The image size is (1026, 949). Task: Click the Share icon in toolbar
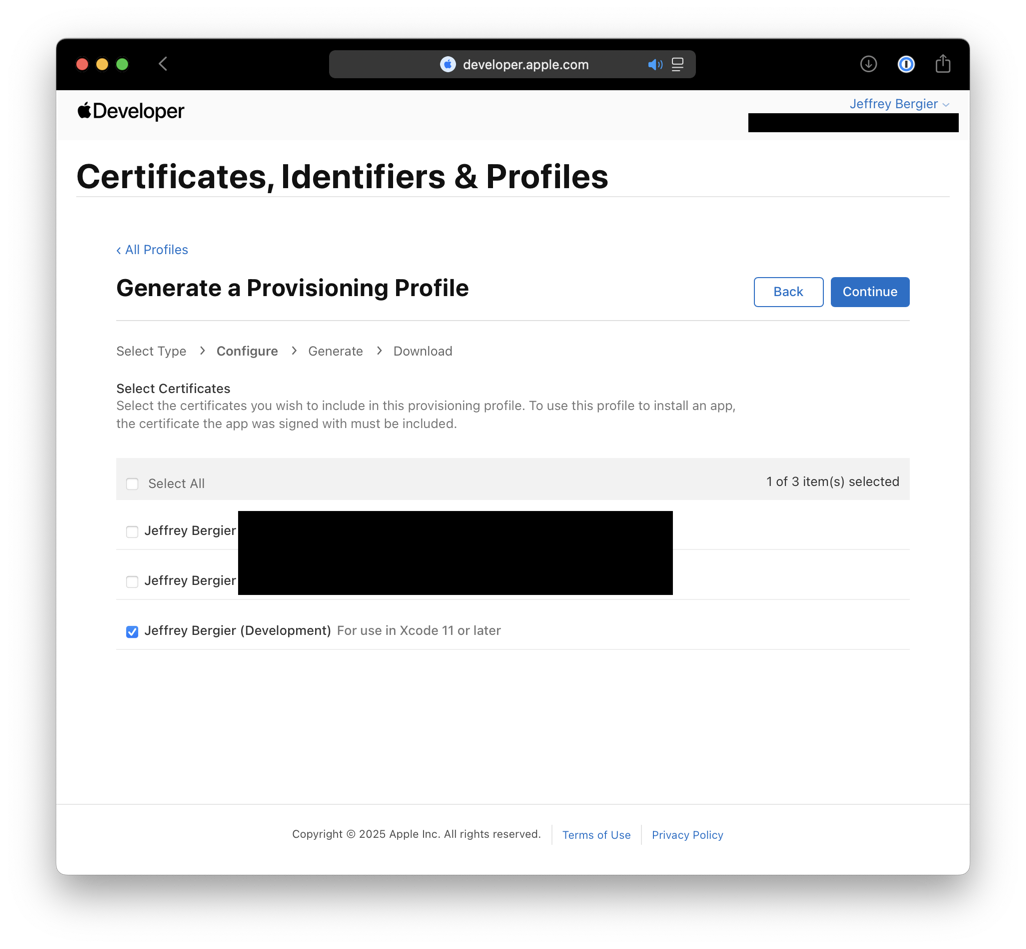(x=943, y=64)
